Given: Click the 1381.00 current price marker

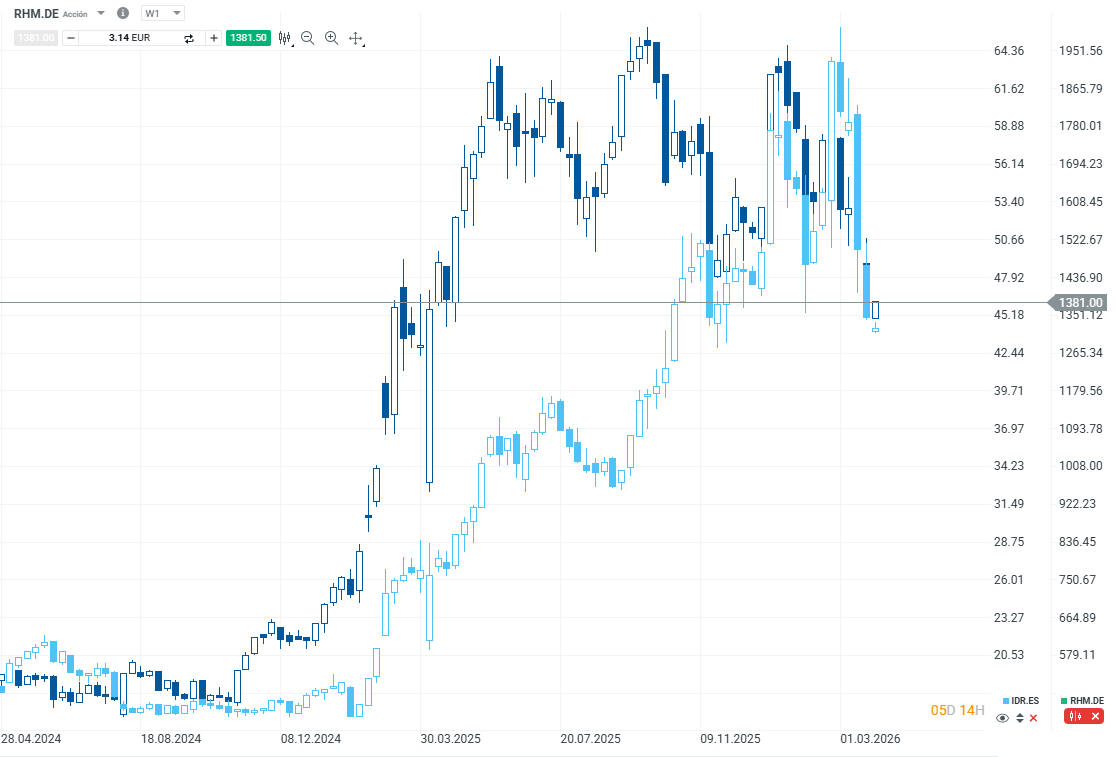Looking at the screenshot, I should click(x=1080, y=302).
